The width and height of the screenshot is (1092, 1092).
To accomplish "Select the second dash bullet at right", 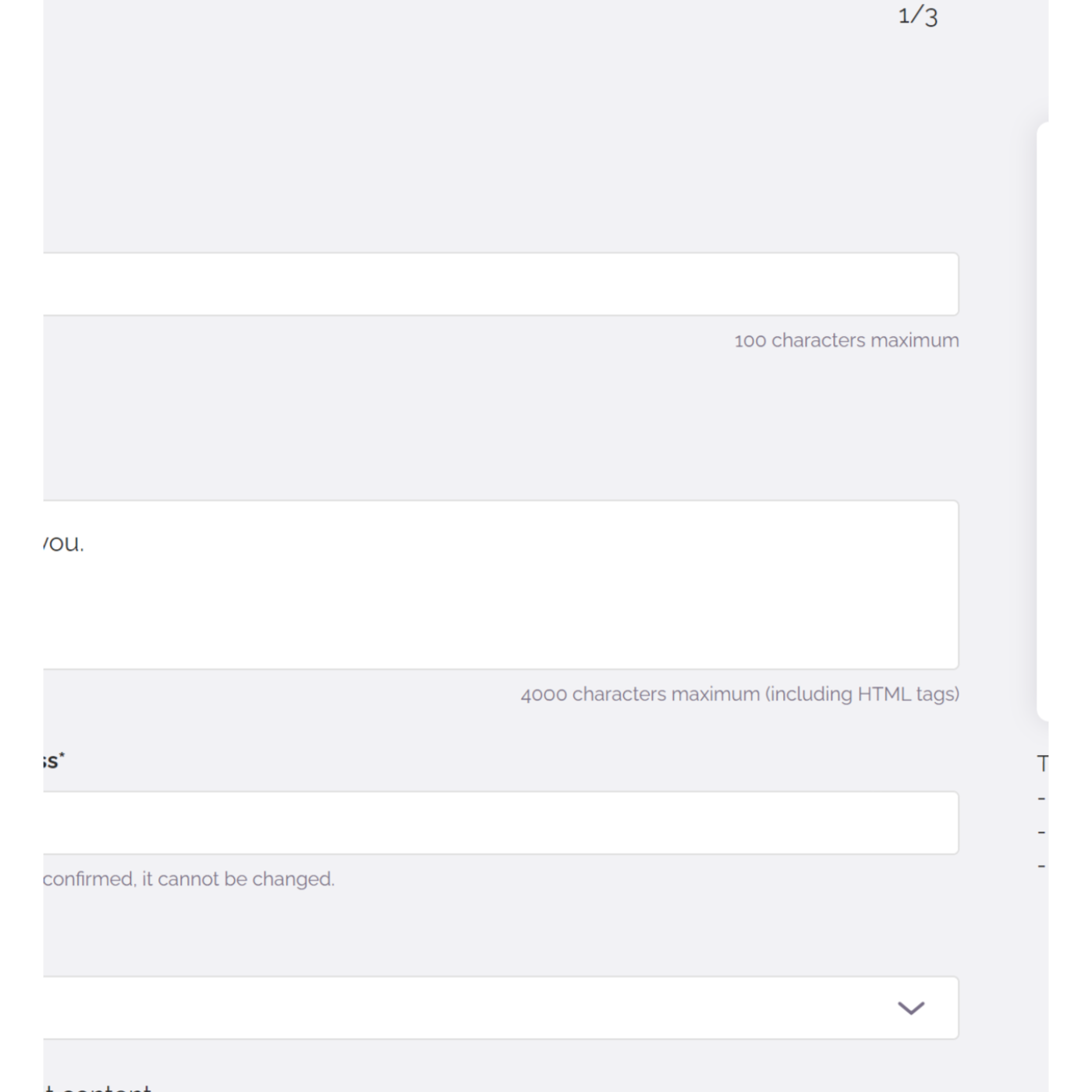I will (1041, 832).
